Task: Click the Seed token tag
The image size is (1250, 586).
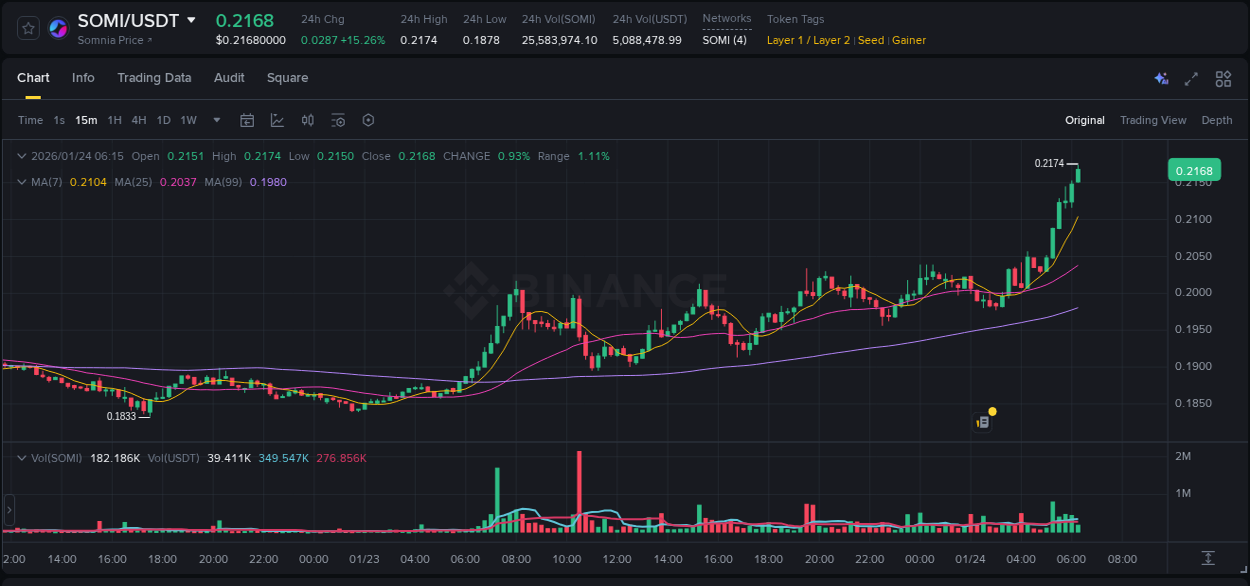Action: click(870, 40)
